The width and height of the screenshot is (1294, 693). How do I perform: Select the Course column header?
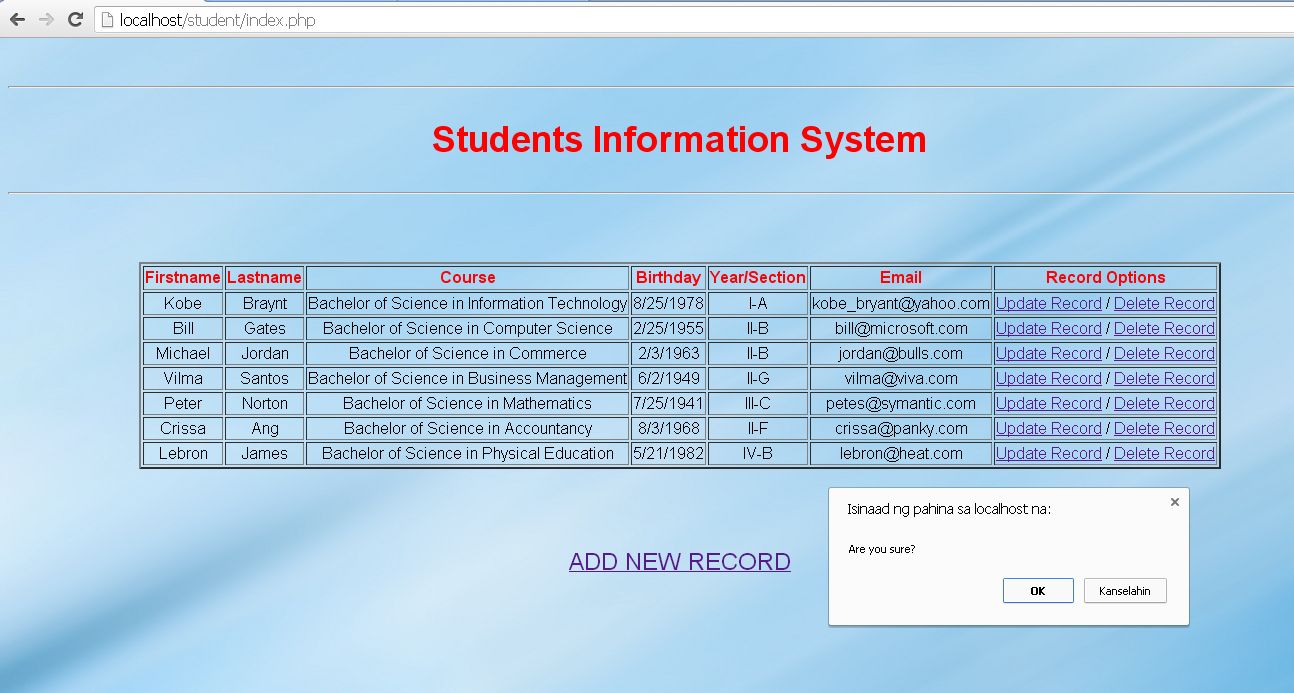(x=467, y=277)
